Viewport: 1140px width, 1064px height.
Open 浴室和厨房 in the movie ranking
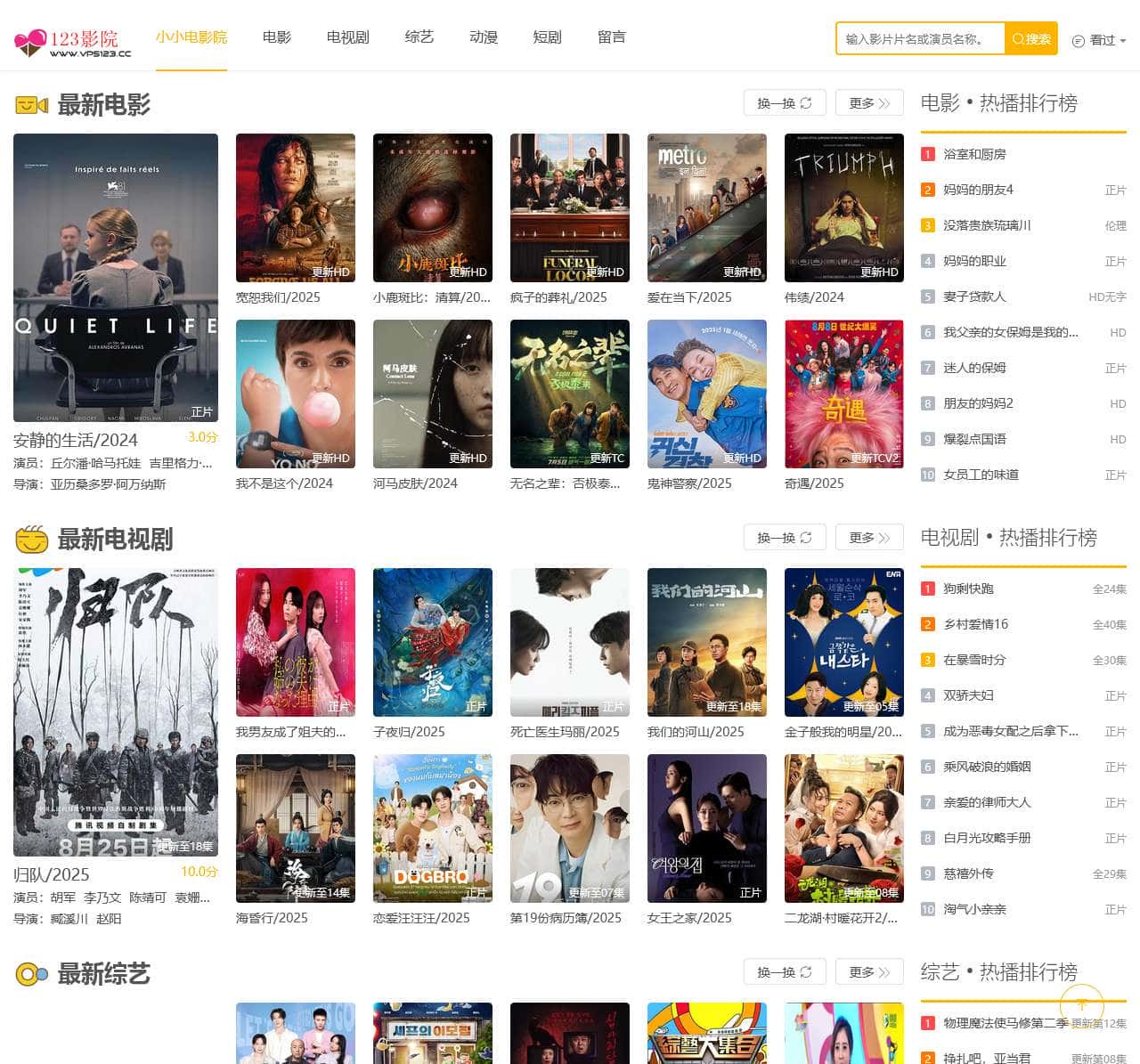(x=974, y=154)
